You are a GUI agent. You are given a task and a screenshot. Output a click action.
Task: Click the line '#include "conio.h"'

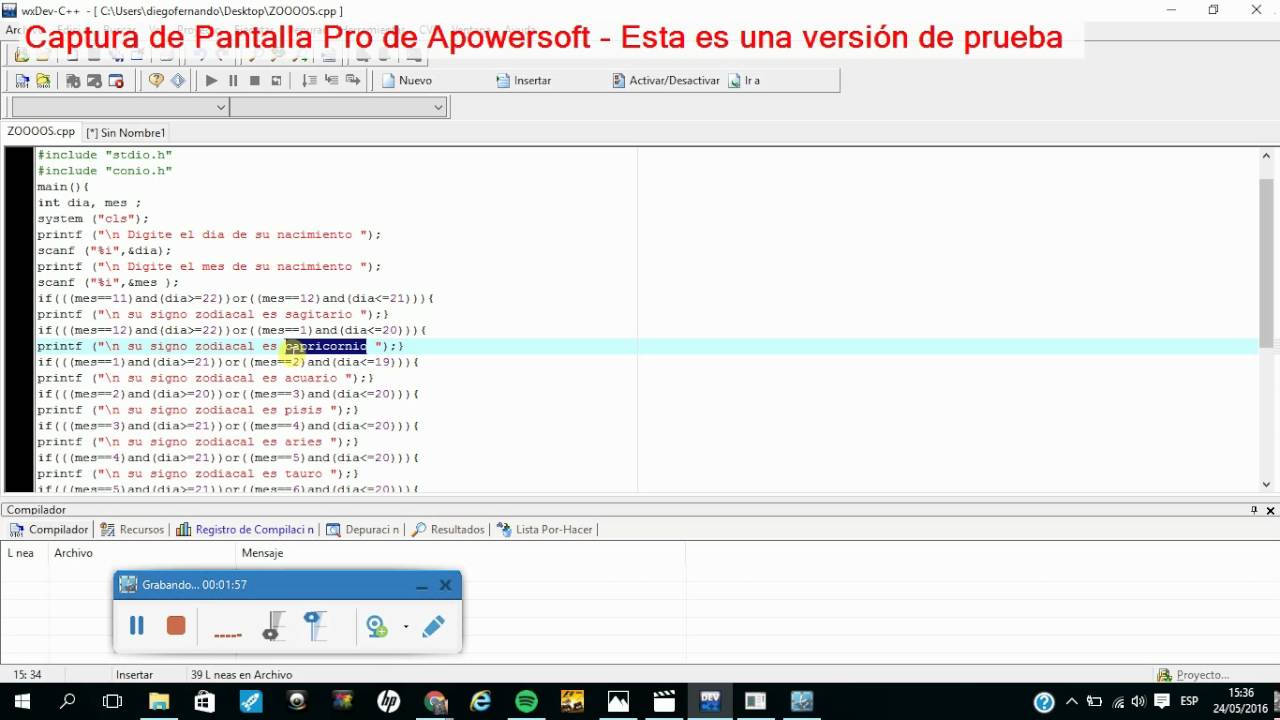[105, 170]
